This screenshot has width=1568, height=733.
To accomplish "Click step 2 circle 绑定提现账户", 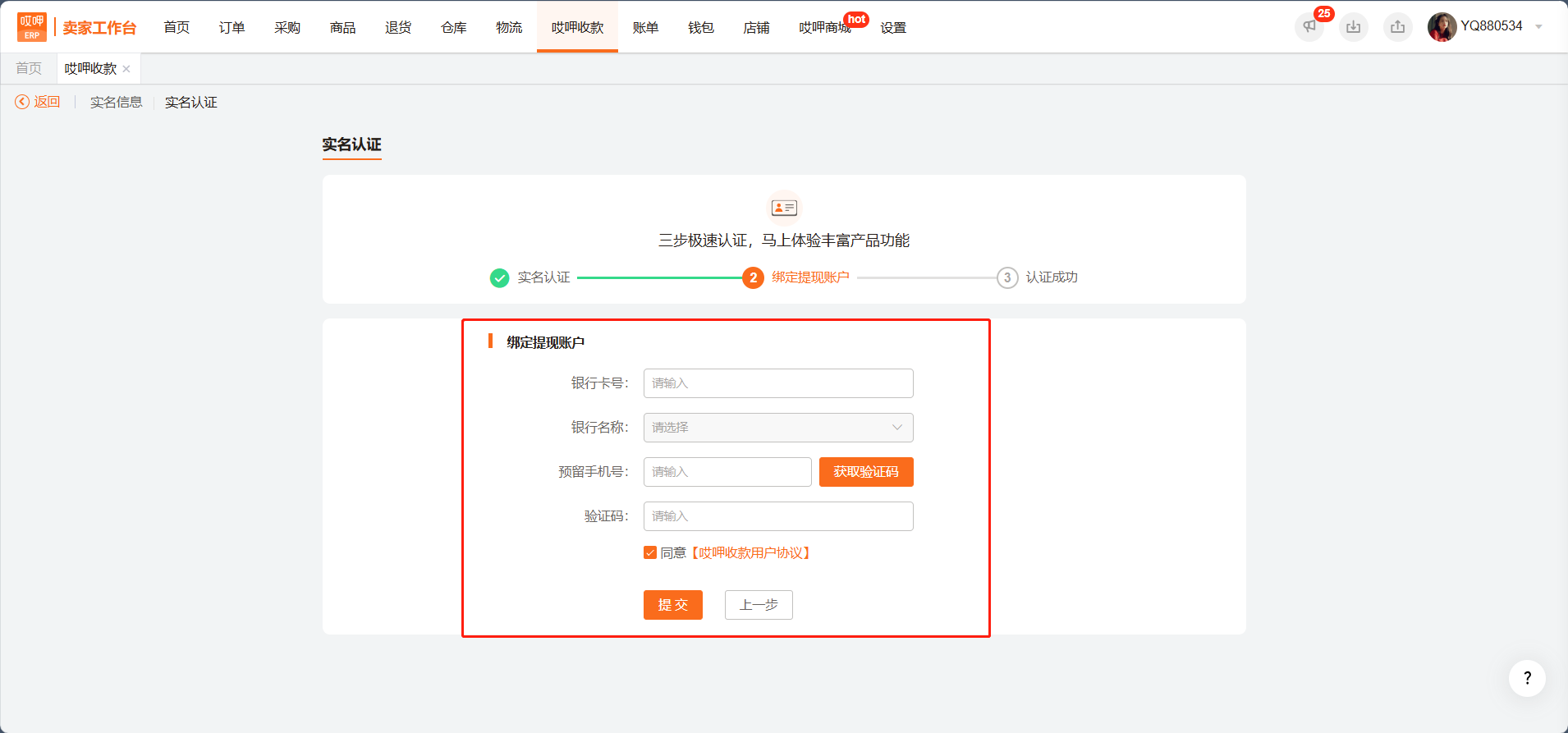I will click(753, 278).
